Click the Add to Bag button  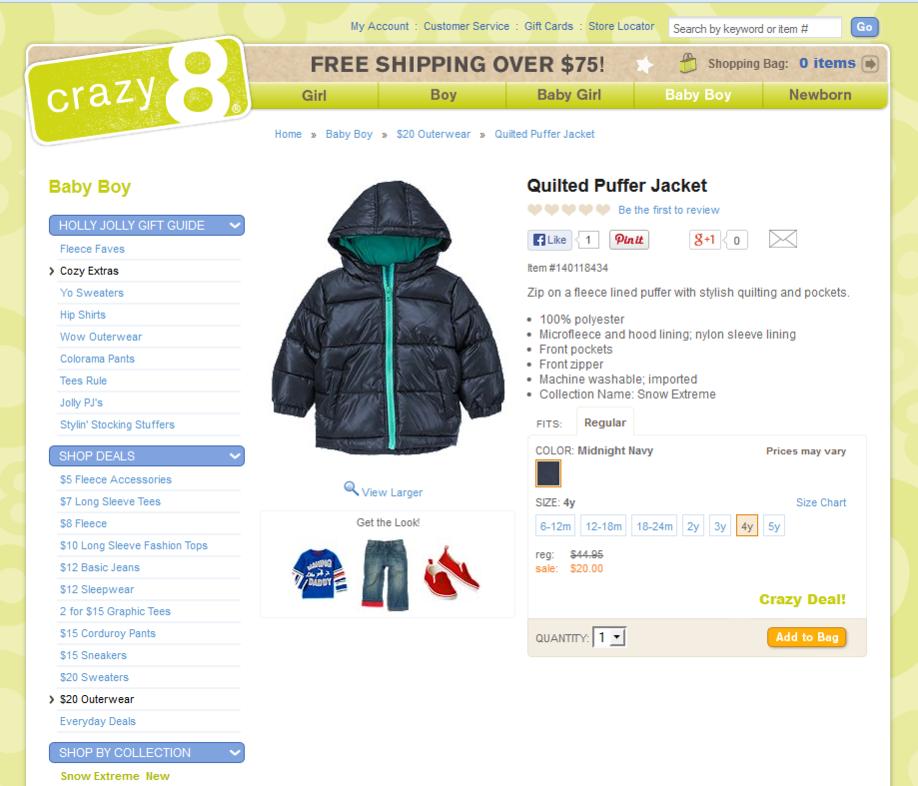pyautogui.click(x=807, y=637)
